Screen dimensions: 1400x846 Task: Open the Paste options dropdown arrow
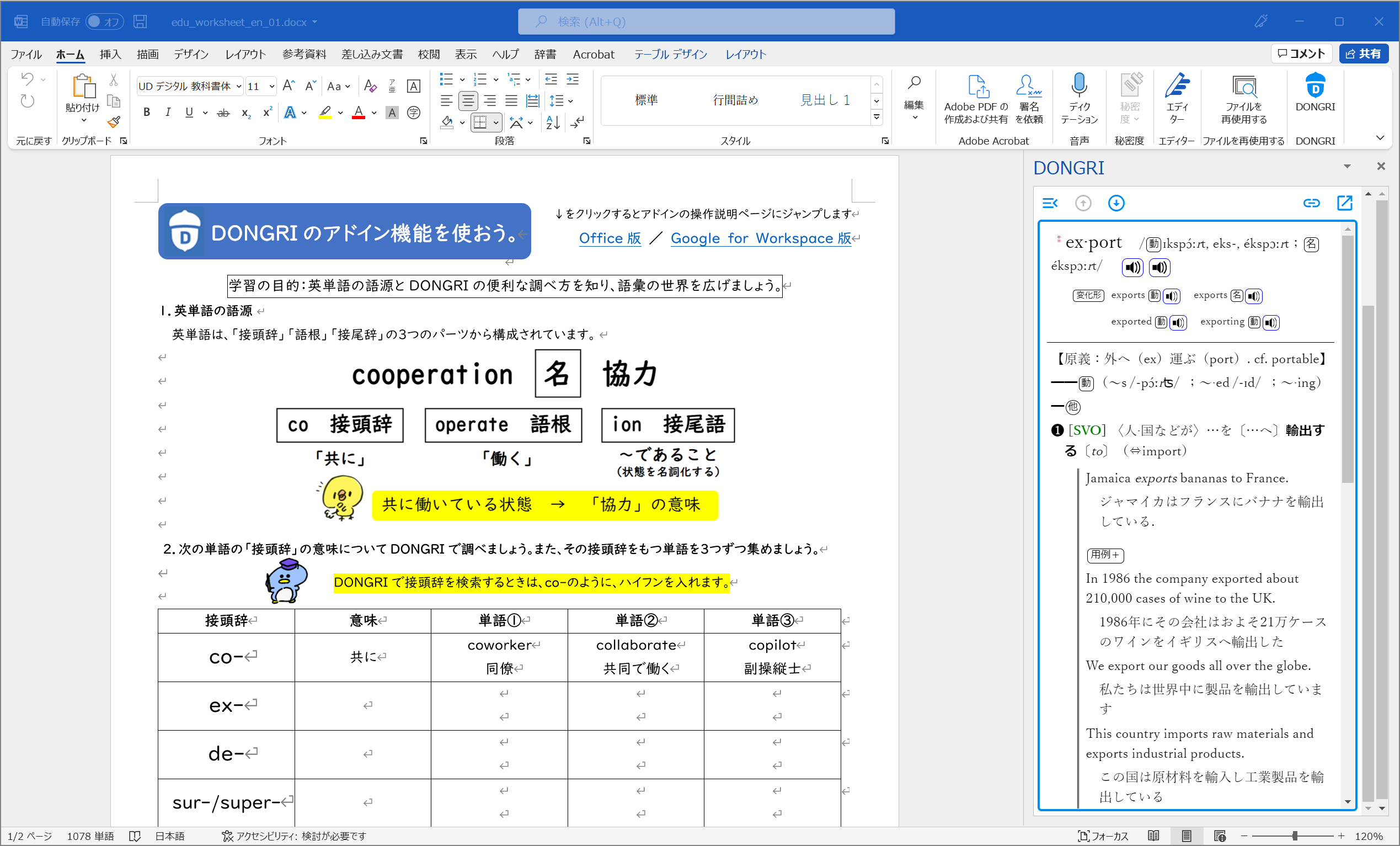[83, 120]
